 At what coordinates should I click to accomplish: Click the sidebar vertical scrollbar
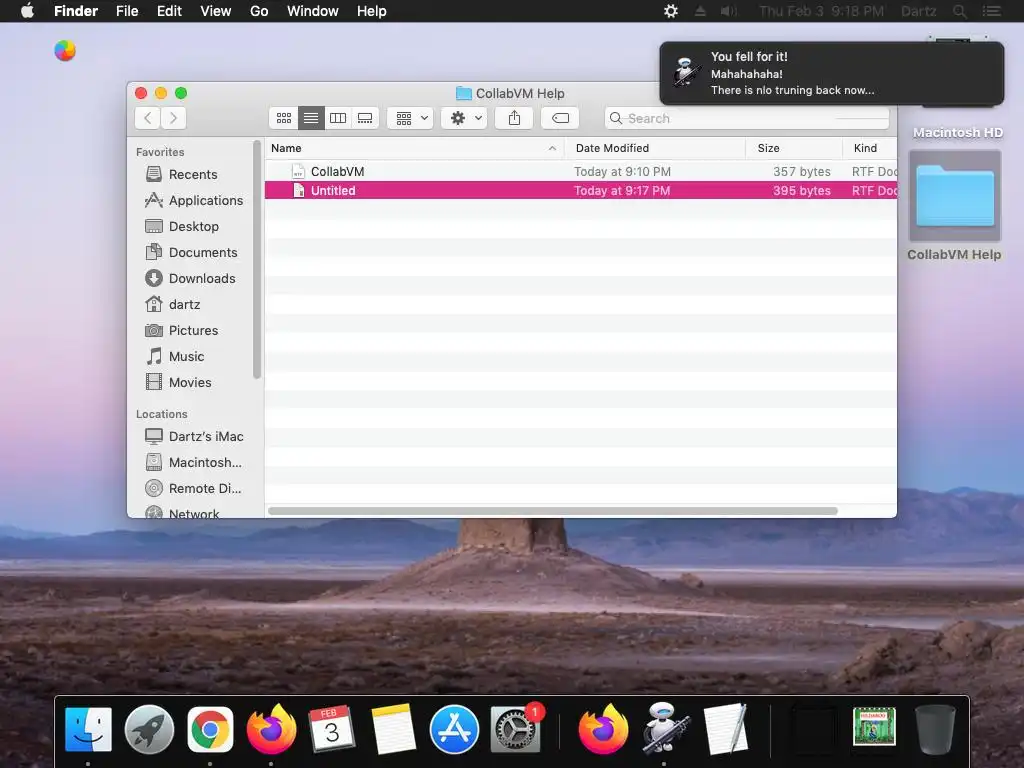pyautogui.click(x=257, y=259)
